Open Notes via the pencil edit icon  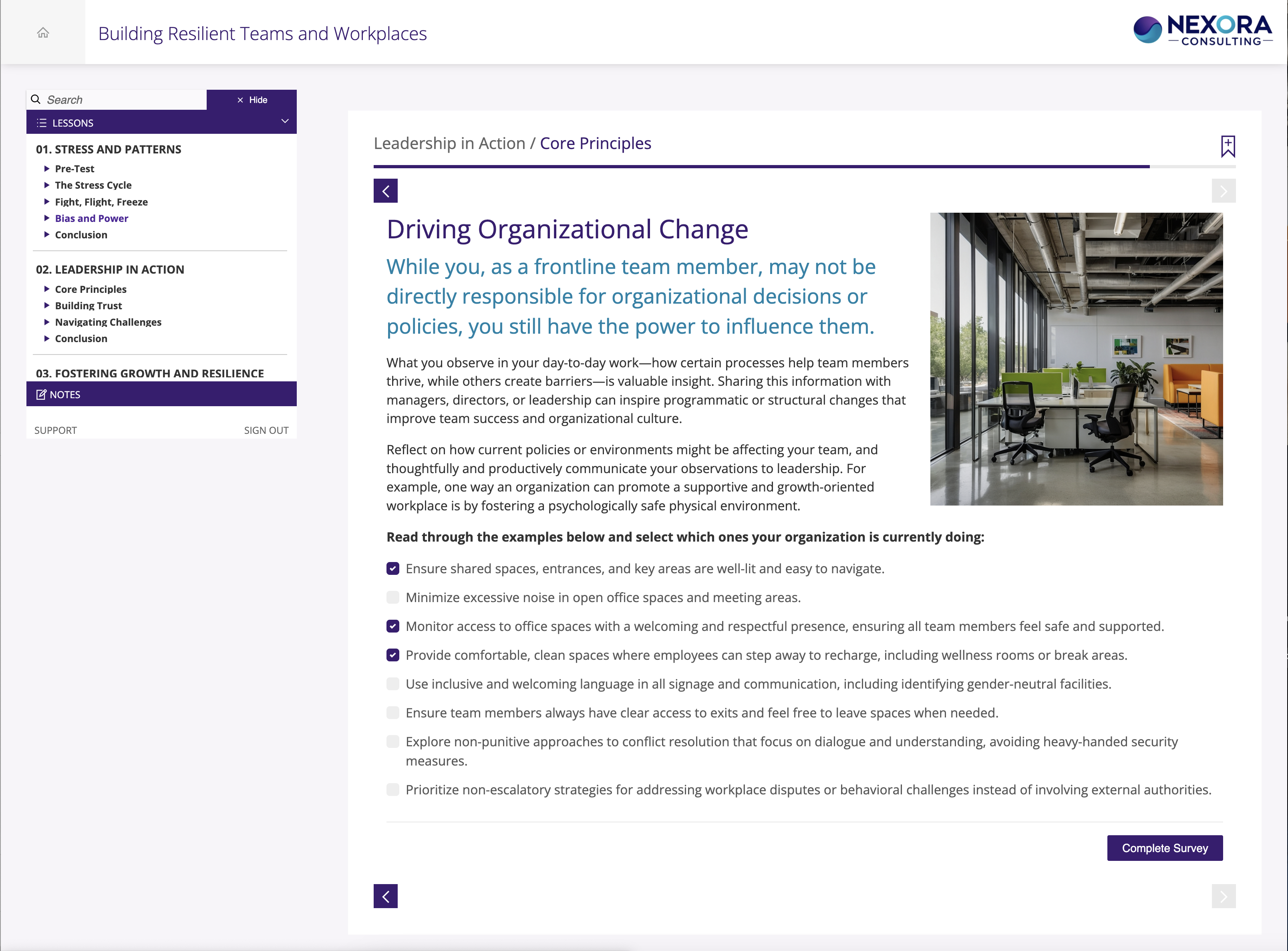(41, 394)
